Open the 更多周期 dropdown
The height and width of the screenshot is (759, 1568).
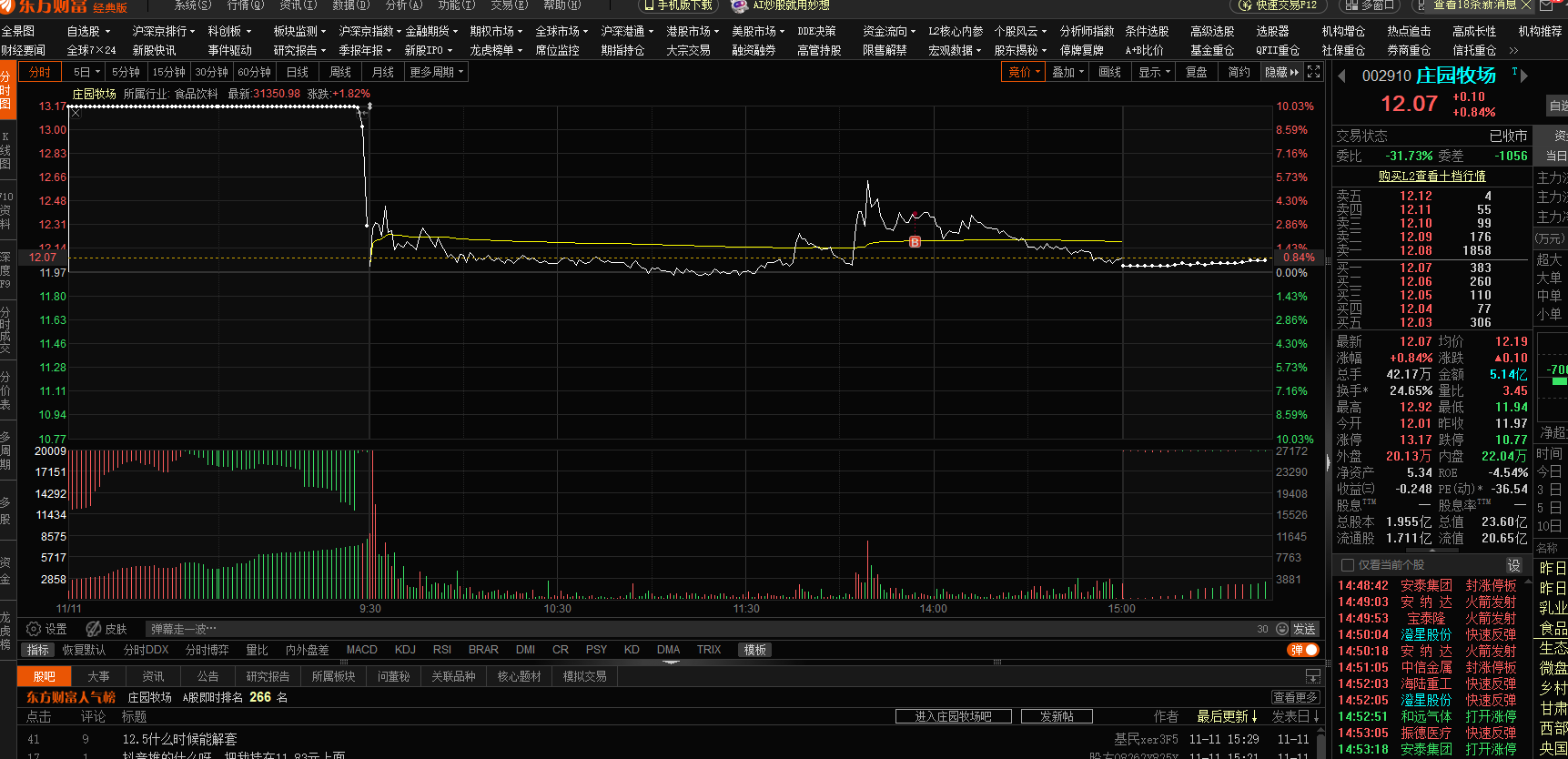point(437,72)
